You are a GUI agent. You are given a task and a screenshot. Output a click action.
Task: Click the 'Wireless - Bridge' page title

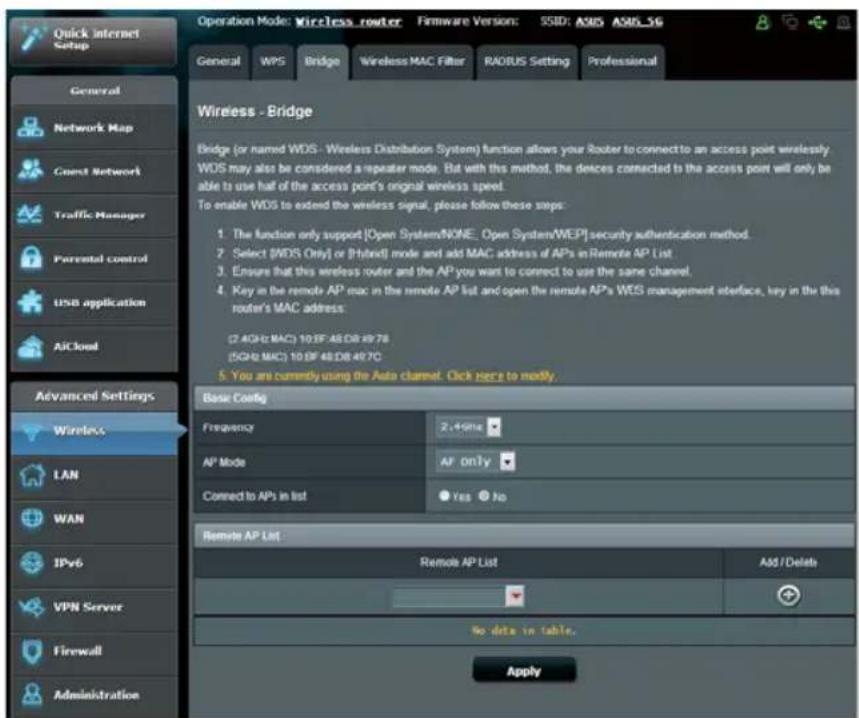(255, 112)
